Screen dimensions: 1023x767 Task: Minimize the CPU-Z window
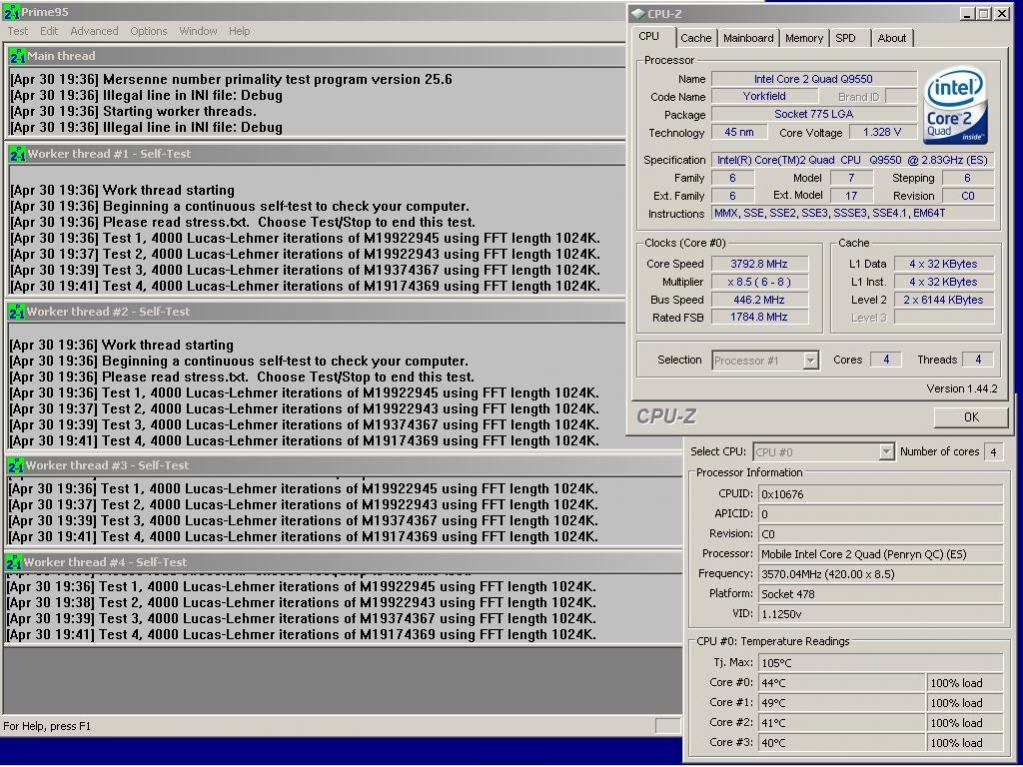pyautogui.click(x=968, y=14)
